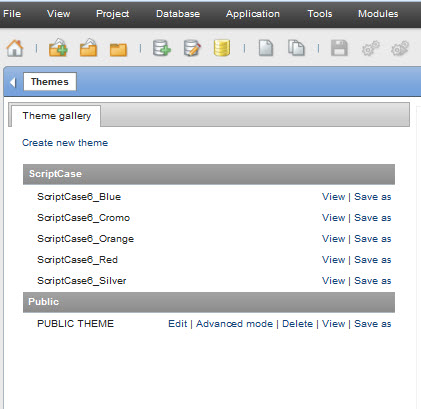
Task: Select the Theme gallery tab
Action: (56, 116)
